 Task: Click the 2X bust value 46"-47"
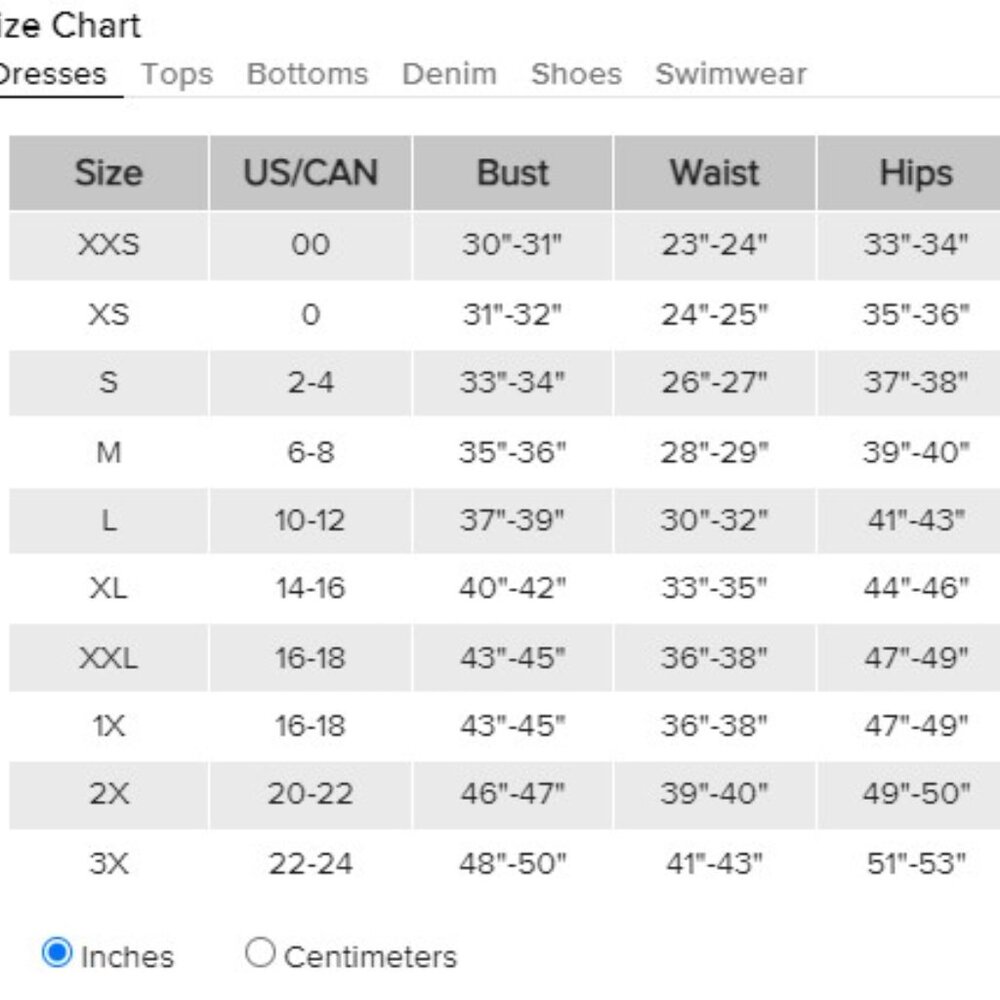tap(513, 794)
